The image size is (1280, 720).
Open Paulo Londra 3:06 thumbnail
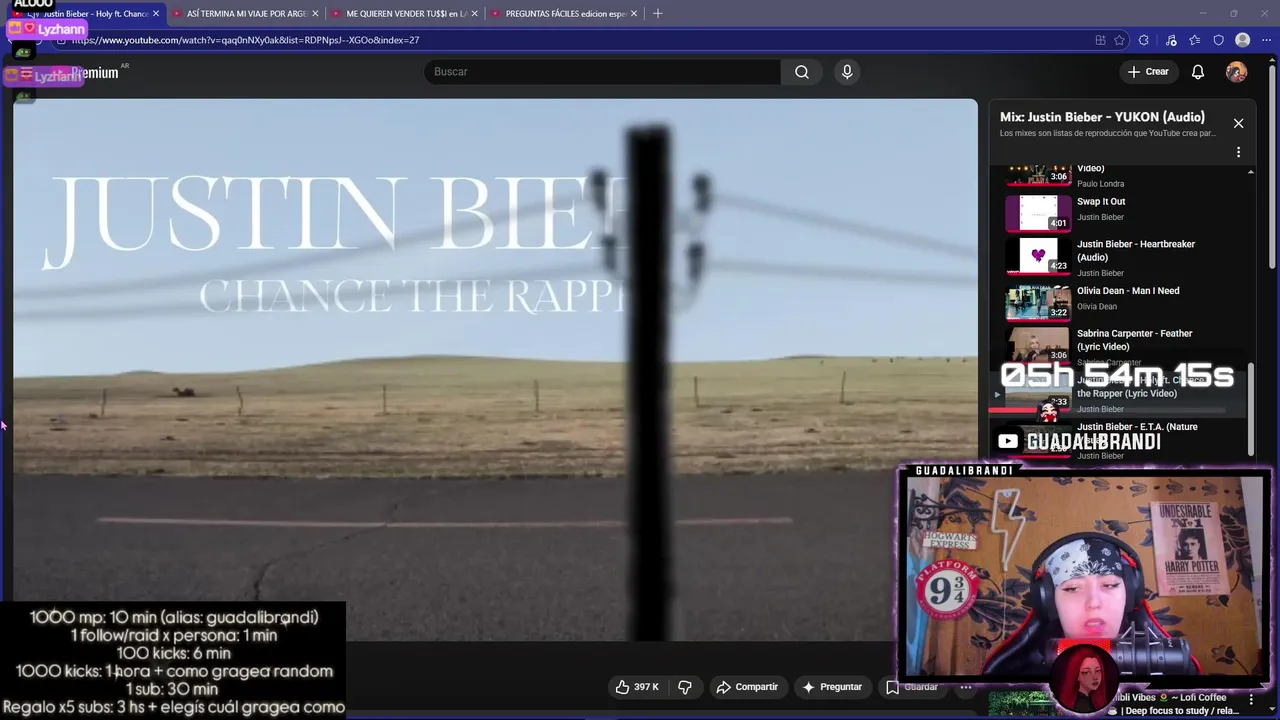[x=1038, y=175]
